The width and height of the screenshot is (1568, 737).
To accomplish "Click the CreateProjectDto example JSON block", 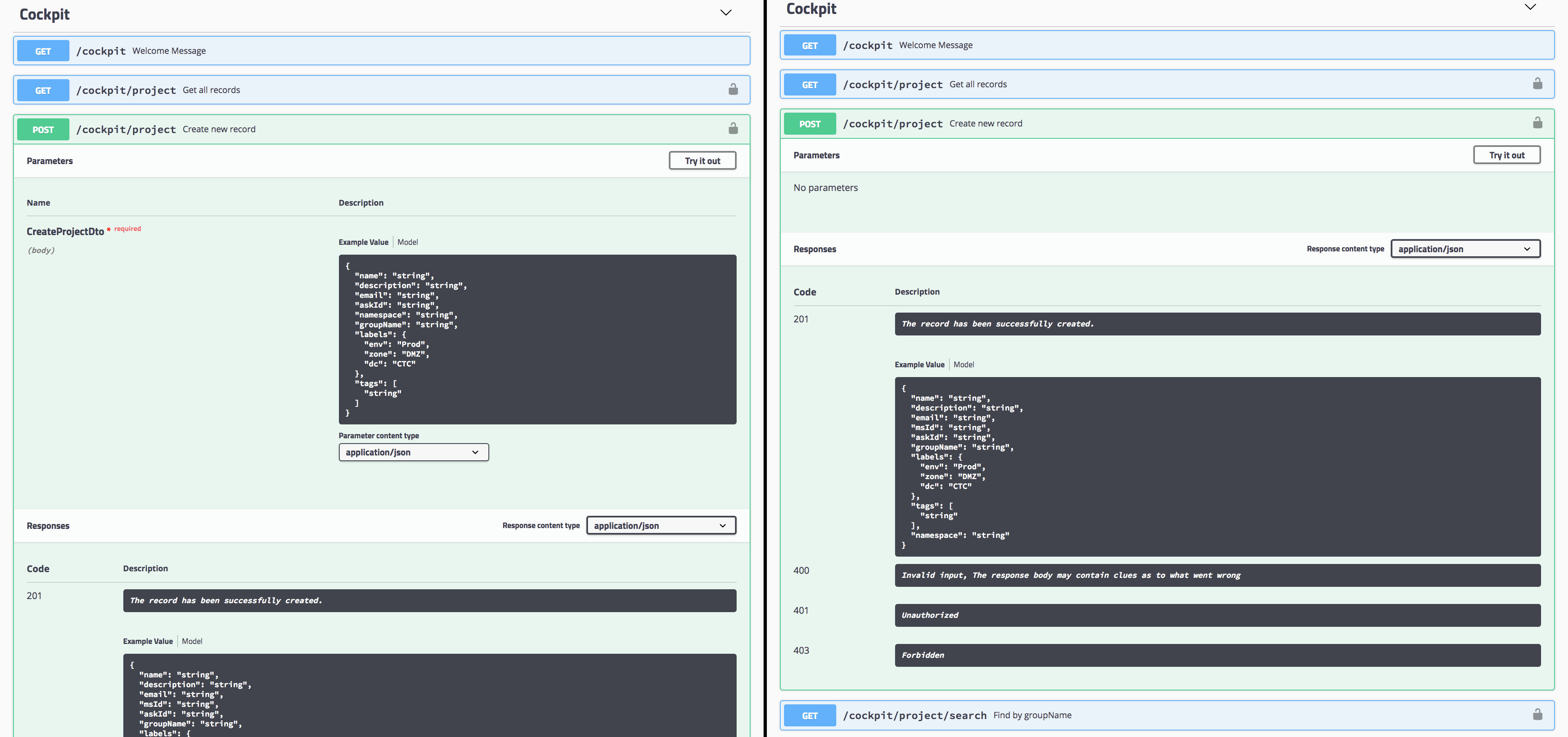I will pos(537,339).
